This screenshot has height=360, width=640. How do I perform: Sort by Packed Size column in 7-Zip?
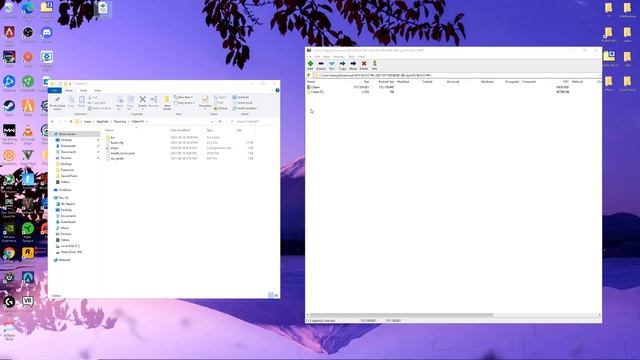tap(386, 82)
